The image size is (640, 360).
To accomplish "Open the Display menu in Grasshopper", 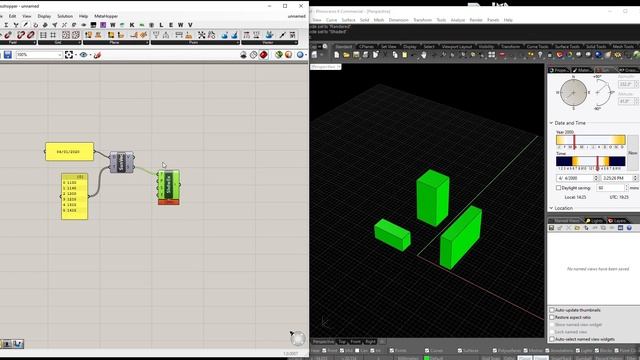I will coord(44,16).
